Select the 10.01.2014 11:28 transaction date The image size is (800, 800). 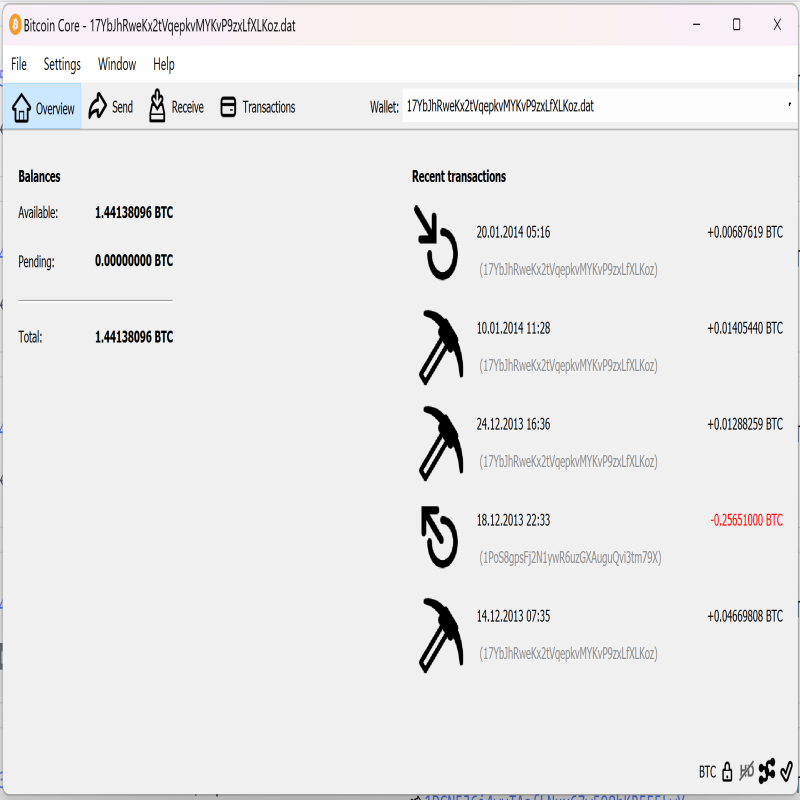[x=513, y=329]
